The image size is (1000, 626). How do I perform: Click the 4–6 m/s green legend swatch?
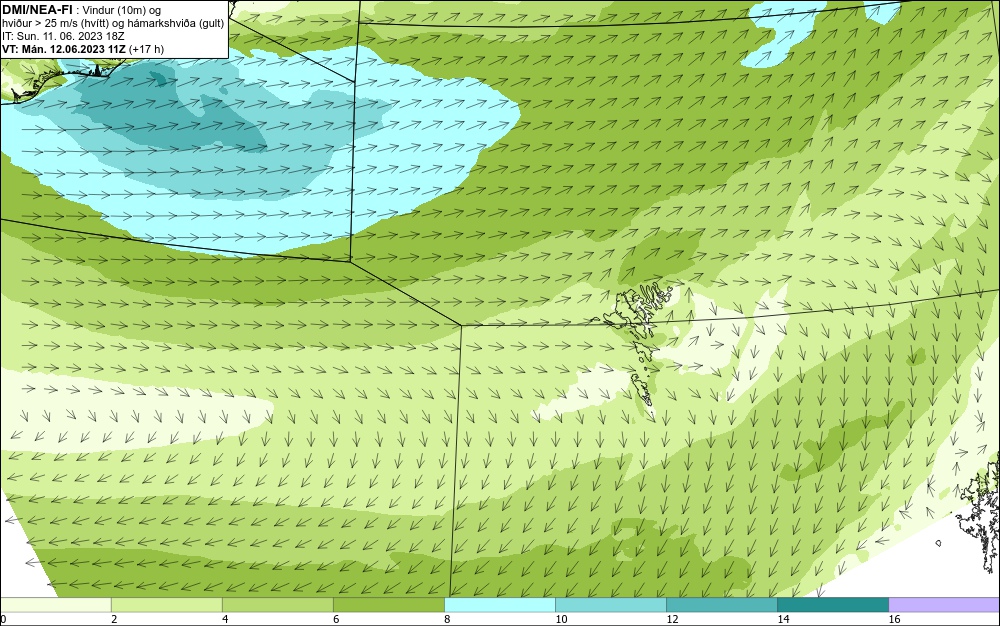(277, 604)
